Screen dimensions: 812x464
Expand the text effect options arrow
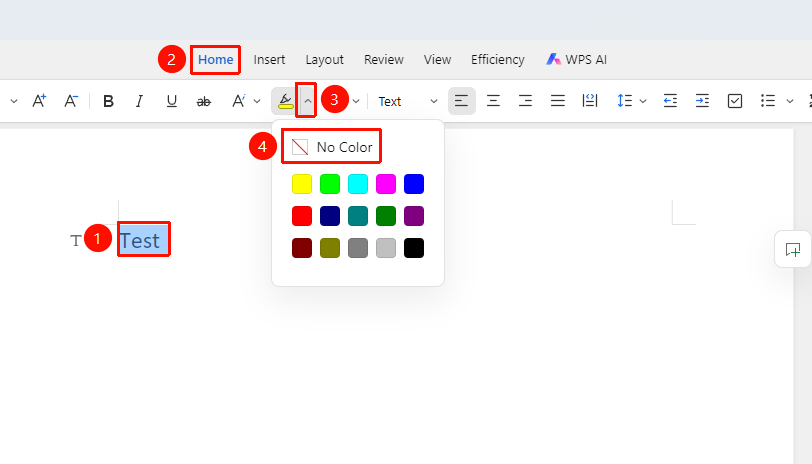click(x=257, y=102)
